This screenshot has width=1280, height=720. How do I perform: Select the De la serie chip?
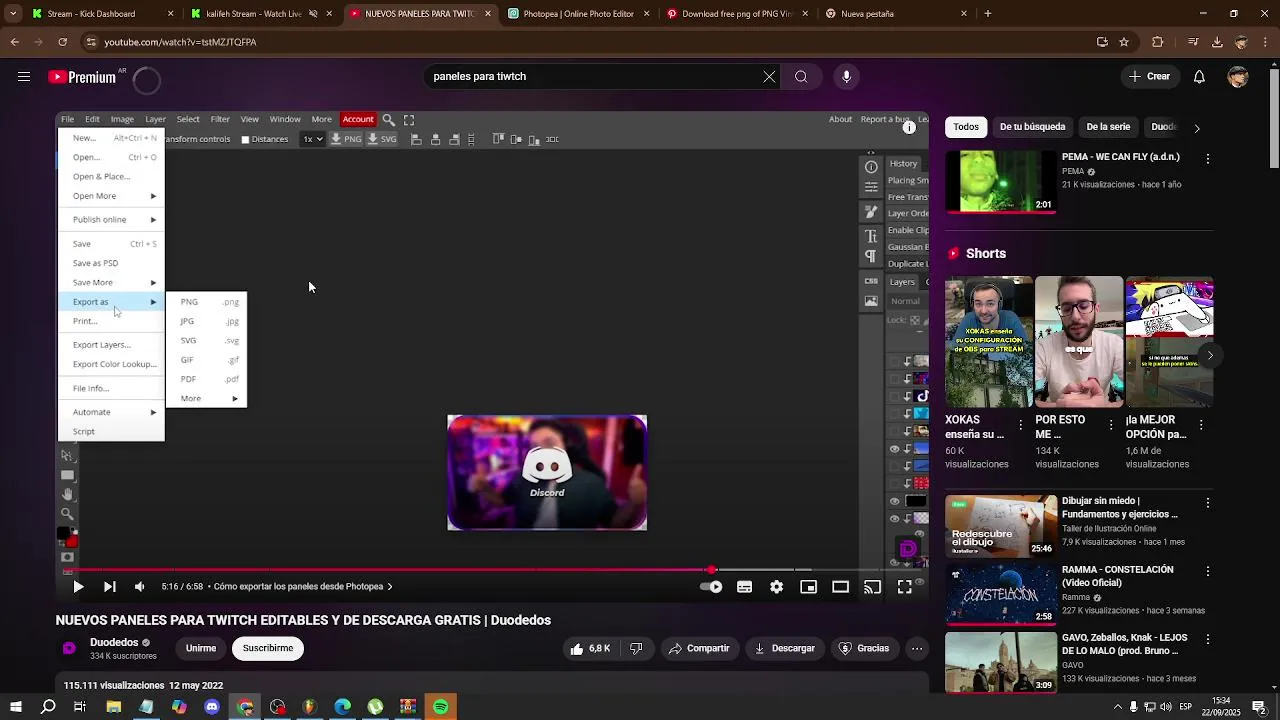pyautogui.click(x=1108, y=127)
